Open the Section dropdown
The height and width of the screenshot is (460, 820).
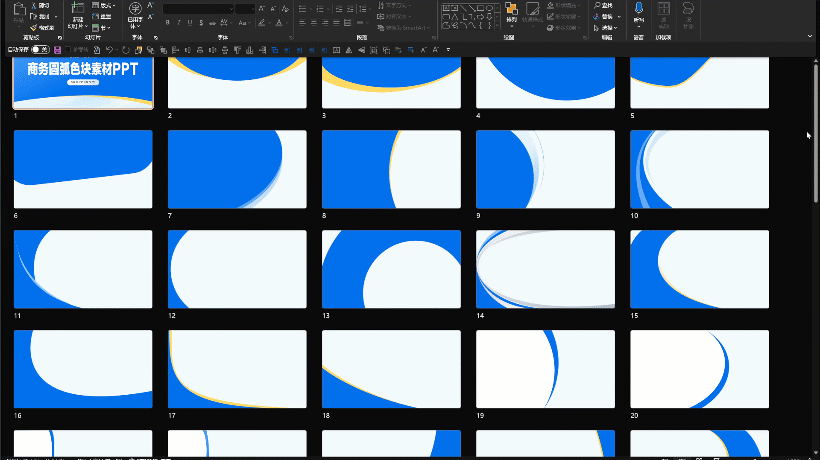[101, 28]
